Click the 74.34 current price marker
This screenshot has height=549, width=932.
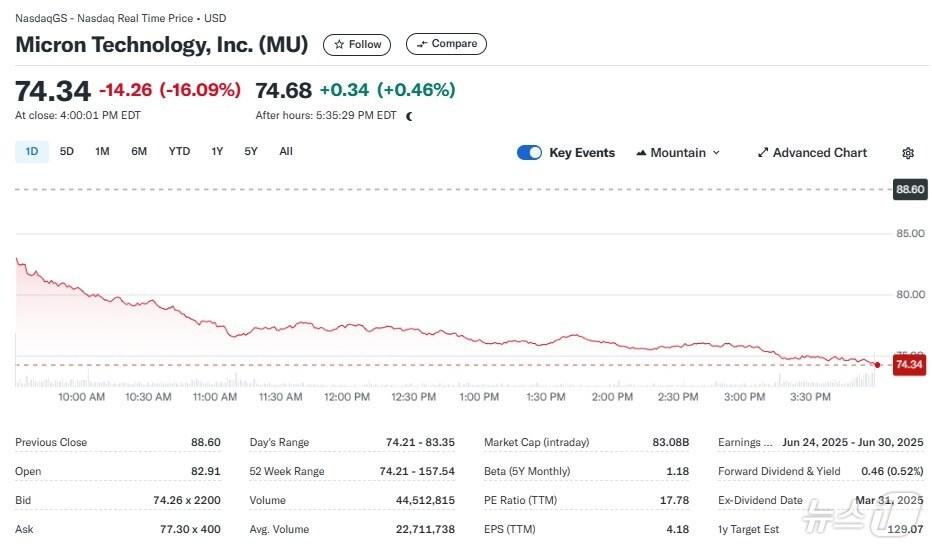point(908,365)
